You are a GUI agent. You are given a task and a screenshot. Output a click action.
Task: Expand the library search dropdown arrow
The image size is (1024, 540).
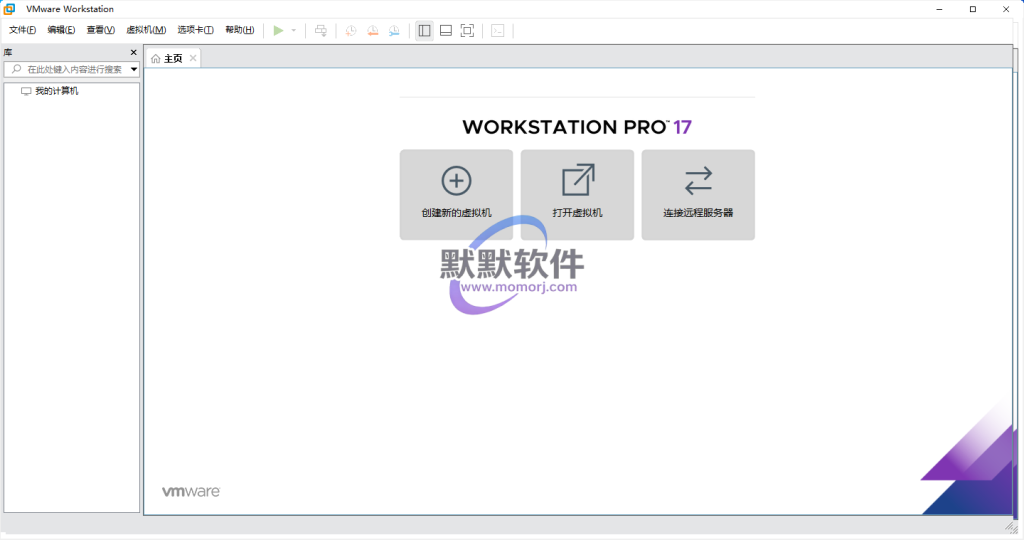(134, 69)
